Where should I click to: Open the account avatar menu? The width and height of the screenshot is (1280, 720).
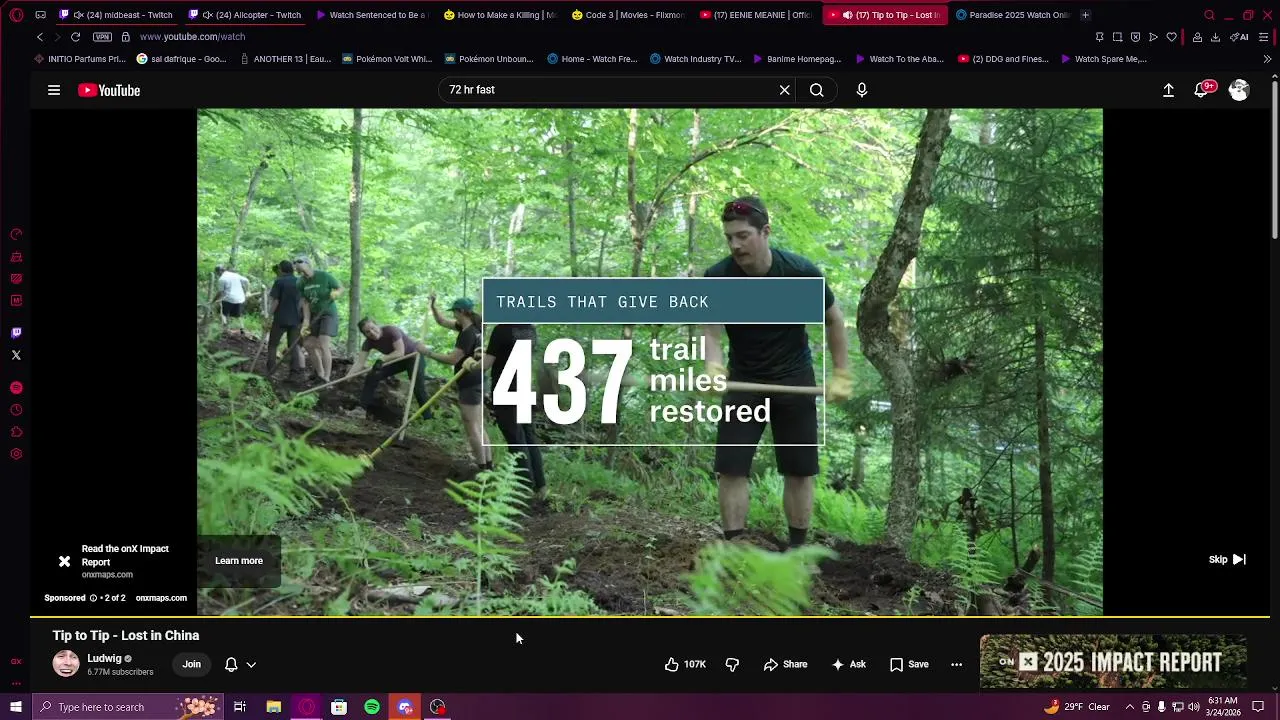tap(1239, 90)
